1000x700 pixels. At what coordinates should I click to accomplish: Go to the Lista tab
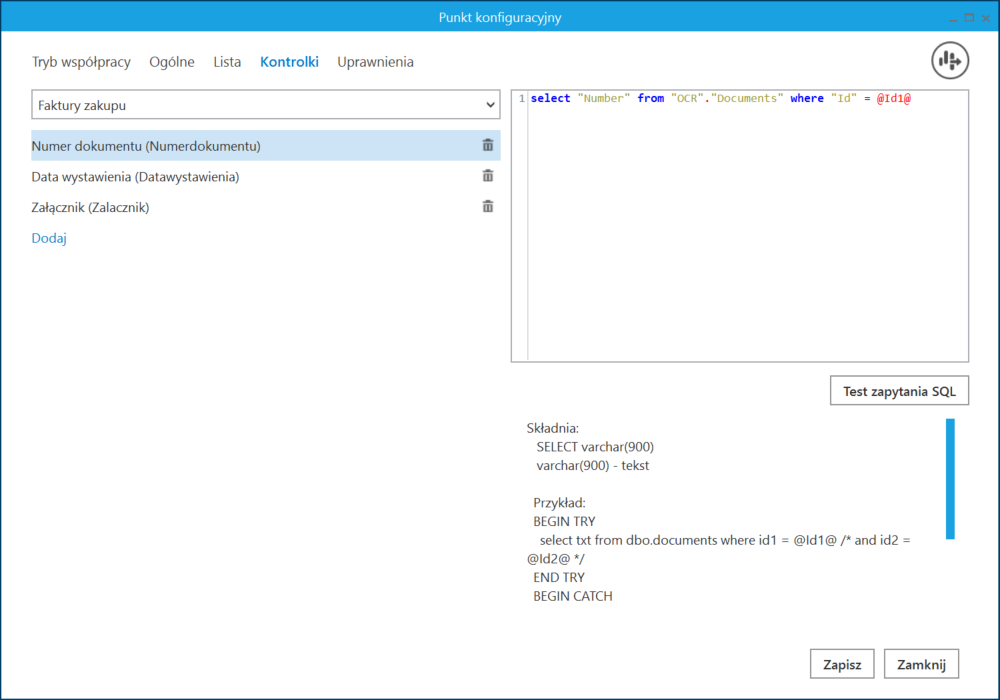pos(227,62)
